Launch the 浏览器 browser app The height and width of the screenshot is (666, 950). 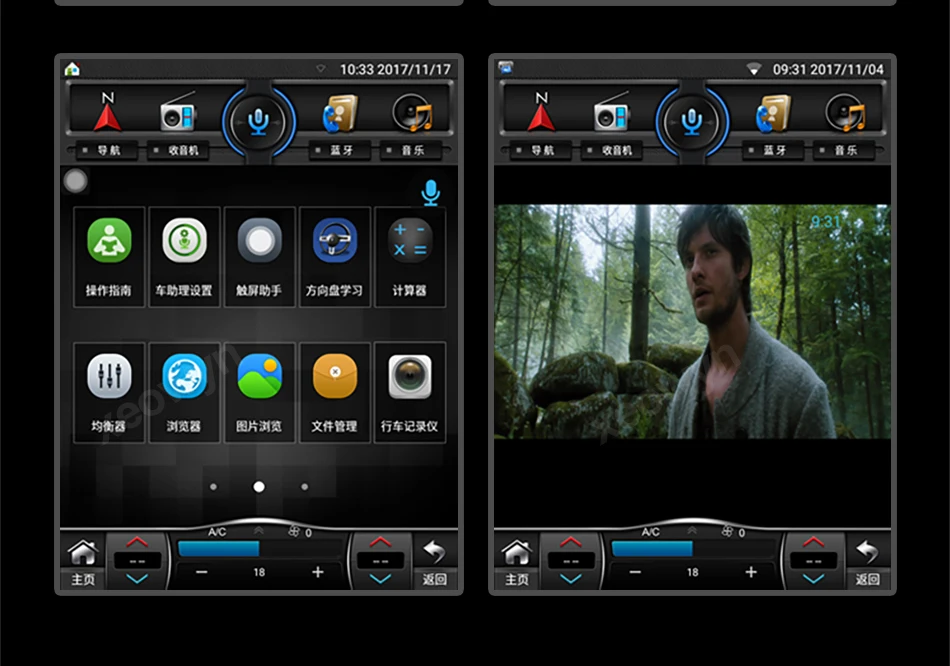(x=184, y=393)
